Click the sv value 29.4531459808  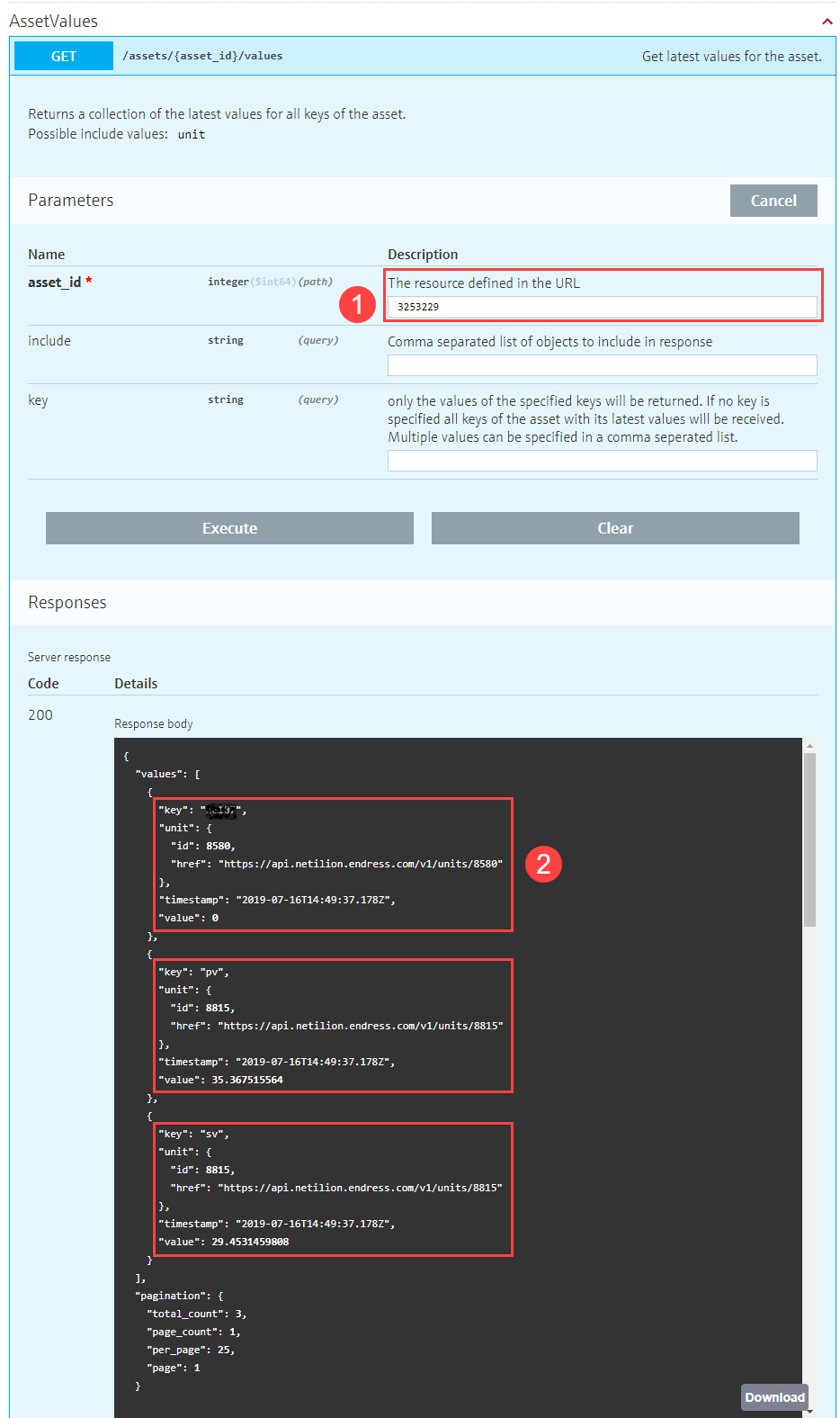(x=250, y=1242)
